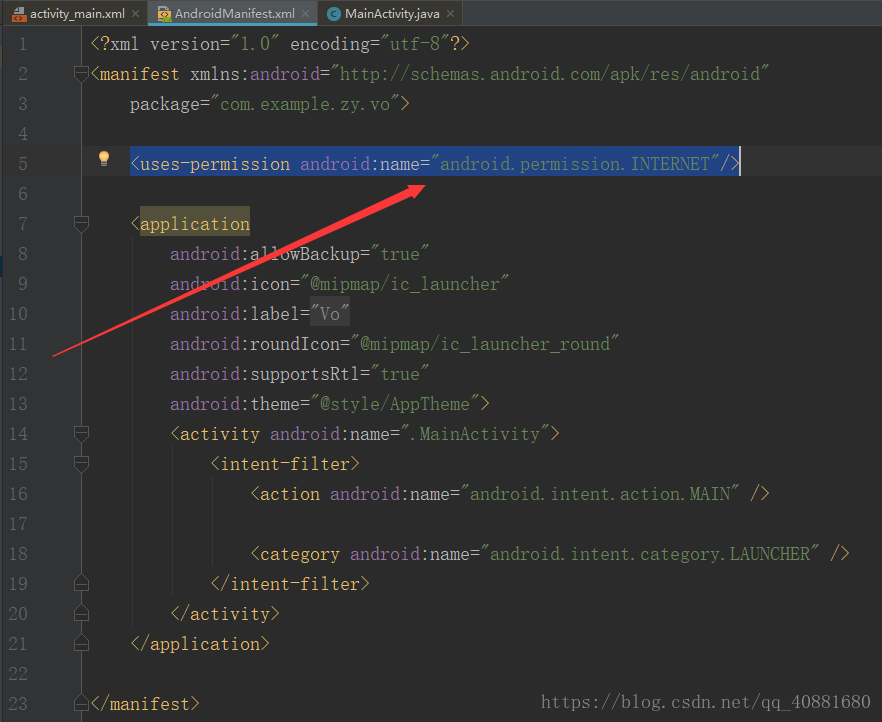Collapse the intent-filter fold on line 15
The image size is (882, 722).
point(81,463)
